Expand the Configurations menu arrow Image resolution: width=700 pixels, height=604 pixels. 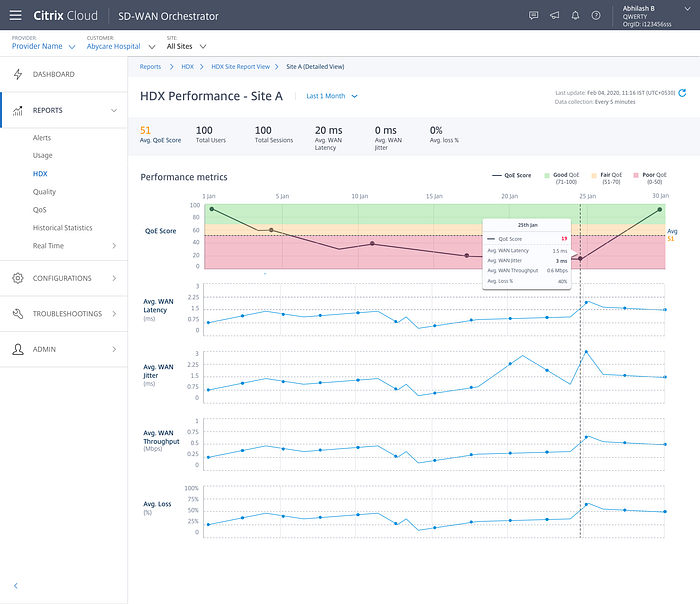click(x=114, y=278)
